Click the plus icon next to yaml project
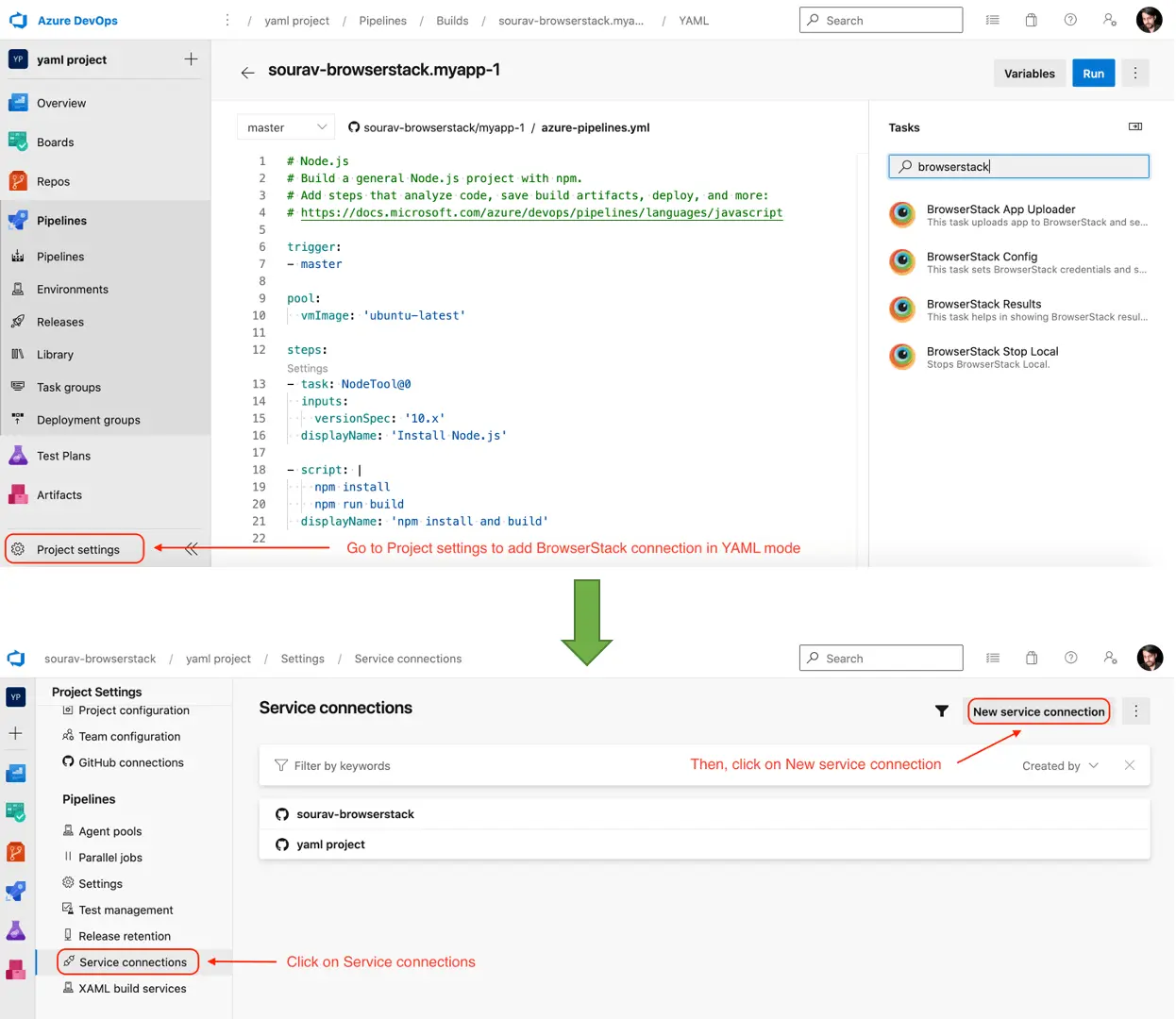Screen dimensions: 1176x1019 tap(191, 59)
